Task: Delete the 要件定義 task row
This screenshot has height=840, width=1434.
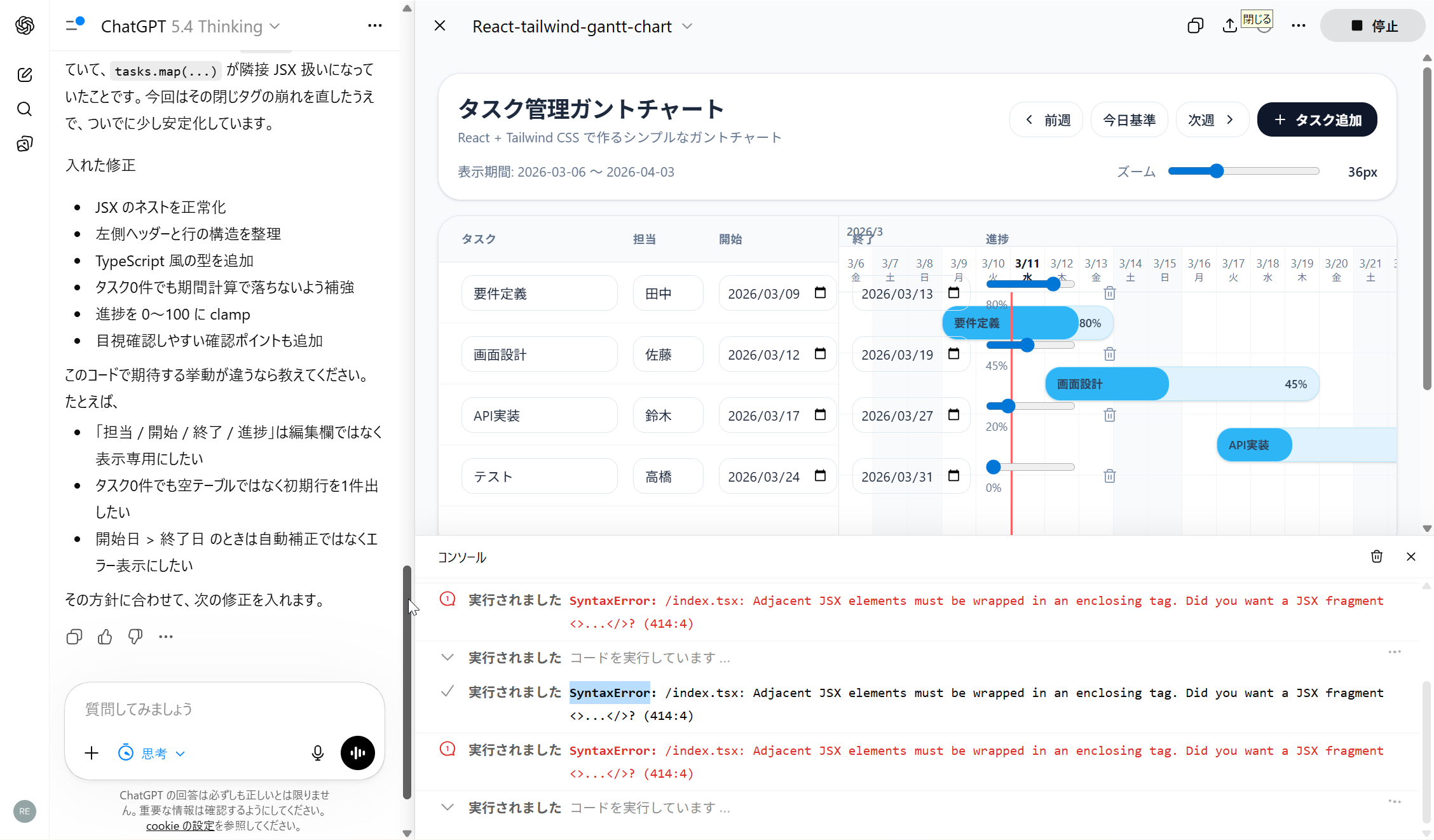Action: (1110, 293)
